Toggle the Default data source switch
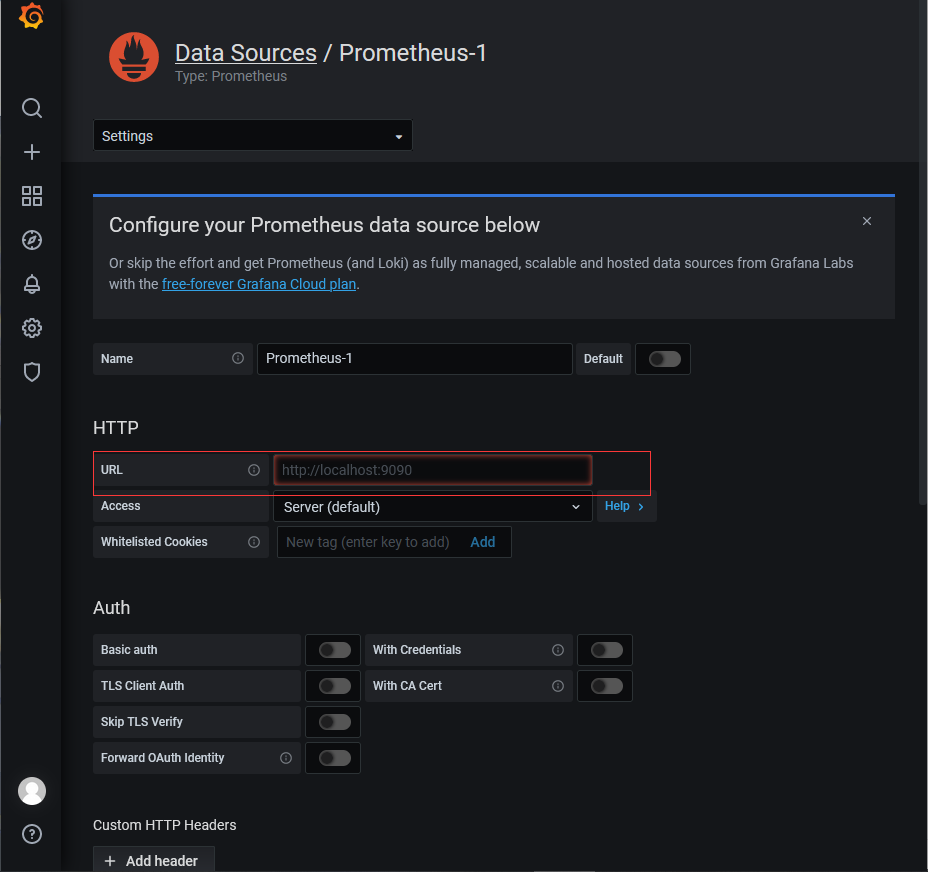 [x=665, y=359]
